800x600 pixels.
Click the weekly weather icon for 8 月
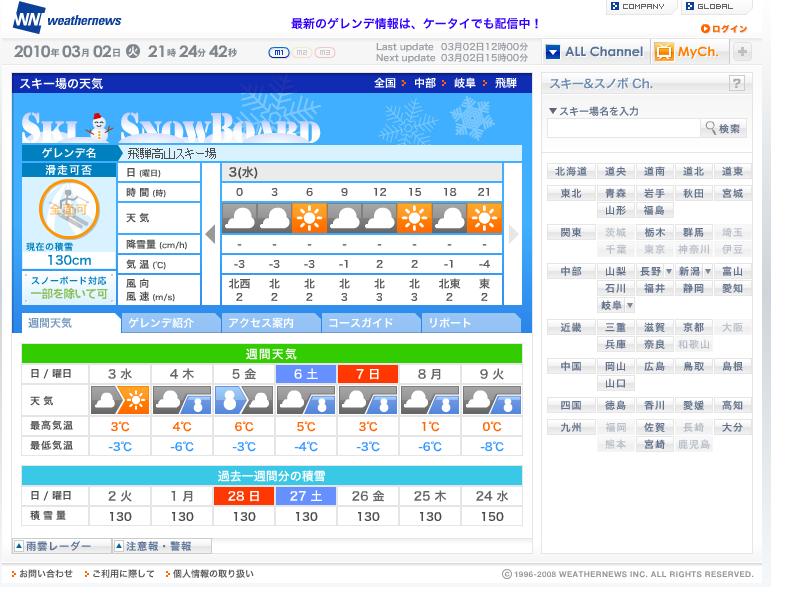(430, 400)
